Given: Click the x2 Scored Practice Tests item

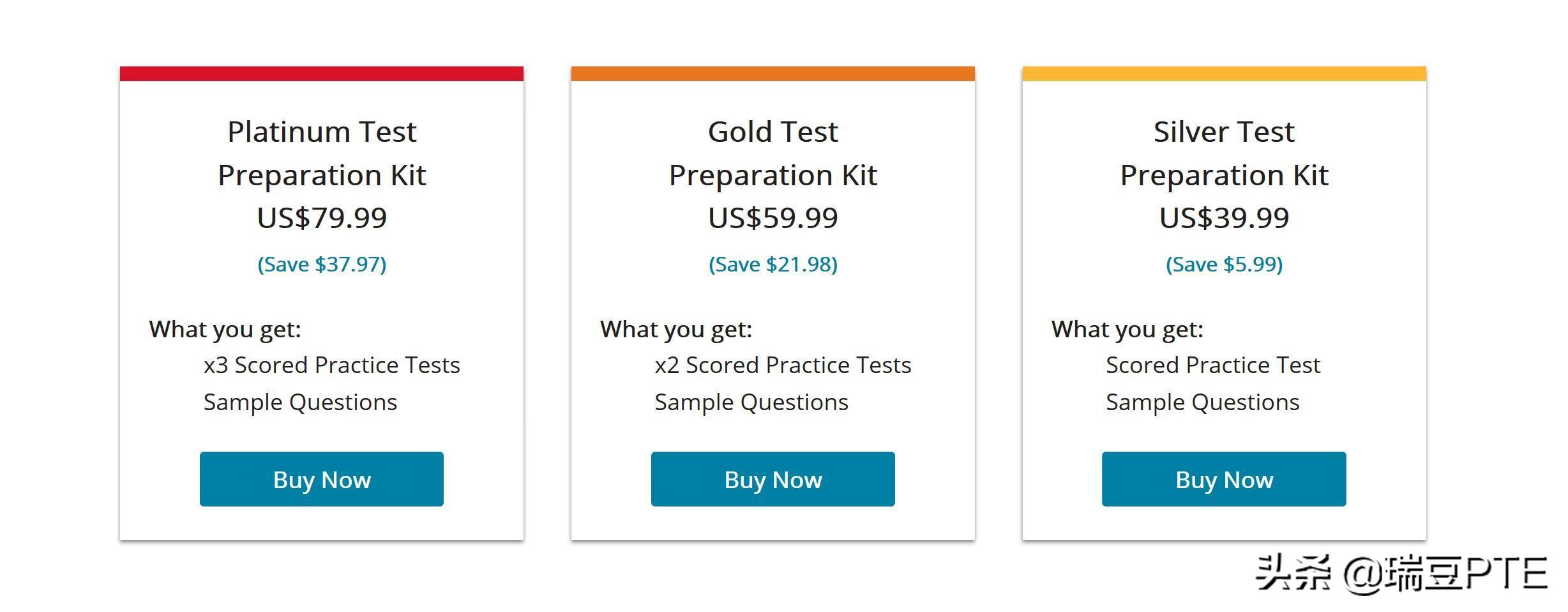Looking at the screenshot, I should tap(783, 365).
